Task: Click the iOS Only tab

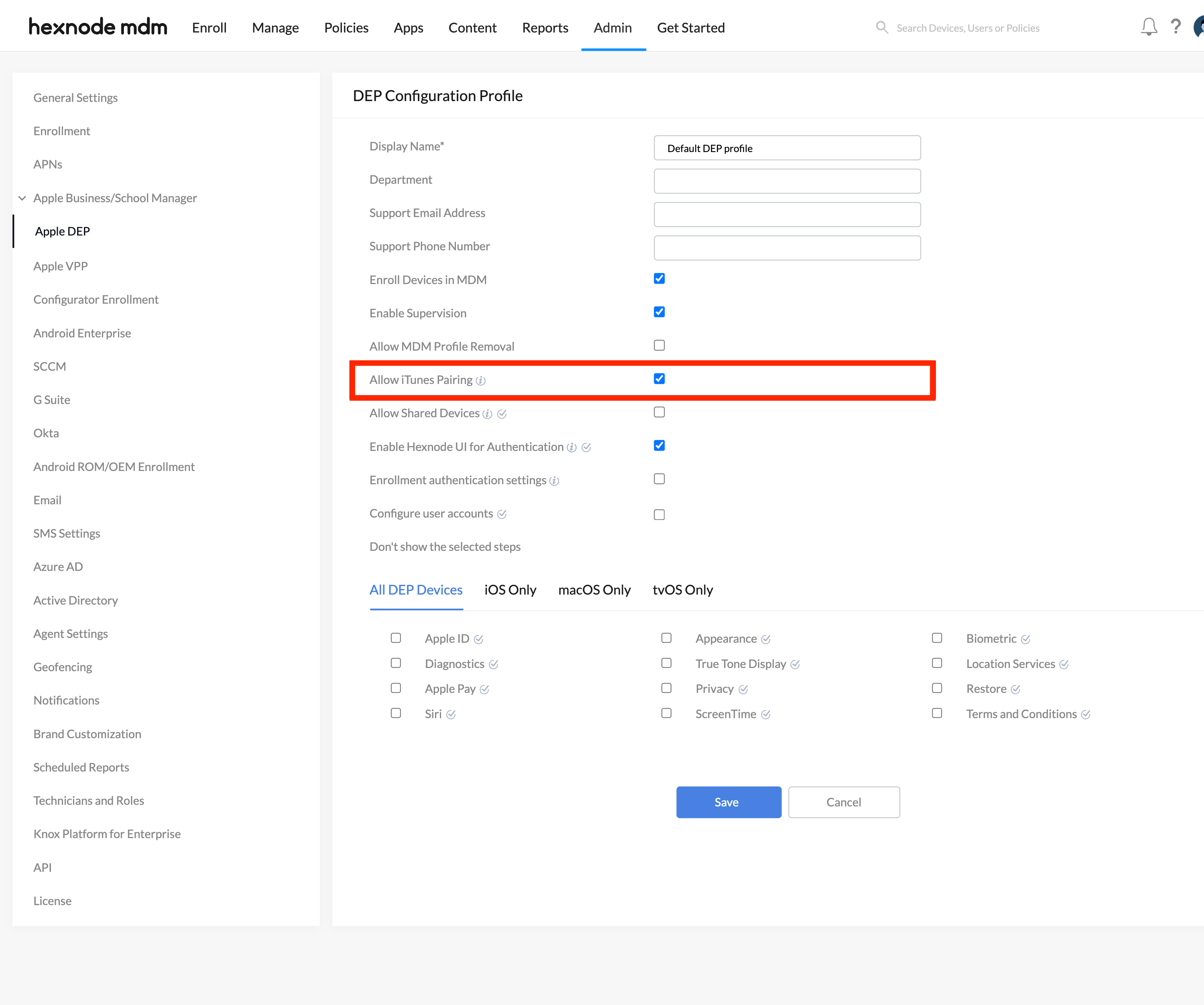Action: pos(510,589)
